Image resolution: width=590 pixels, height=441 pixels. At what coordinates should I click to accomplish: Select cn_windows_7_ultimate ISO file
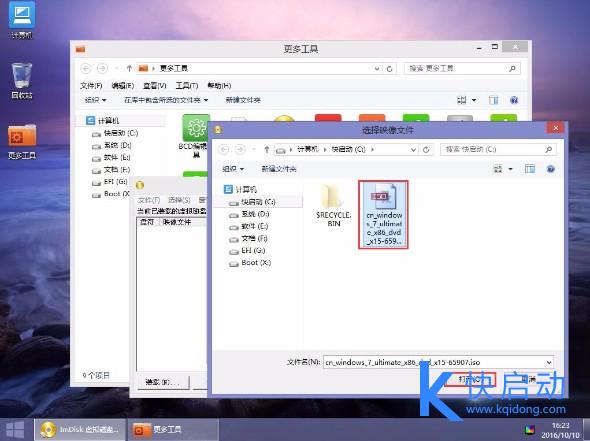pyautogui.click(x=383, y=214)
